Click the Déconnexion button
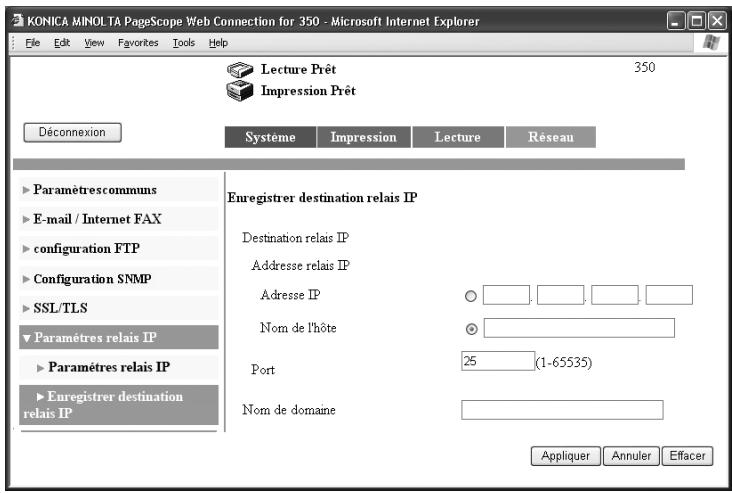Screen dimensions: 732x493 pyautogui.click(x=72, y=133)
